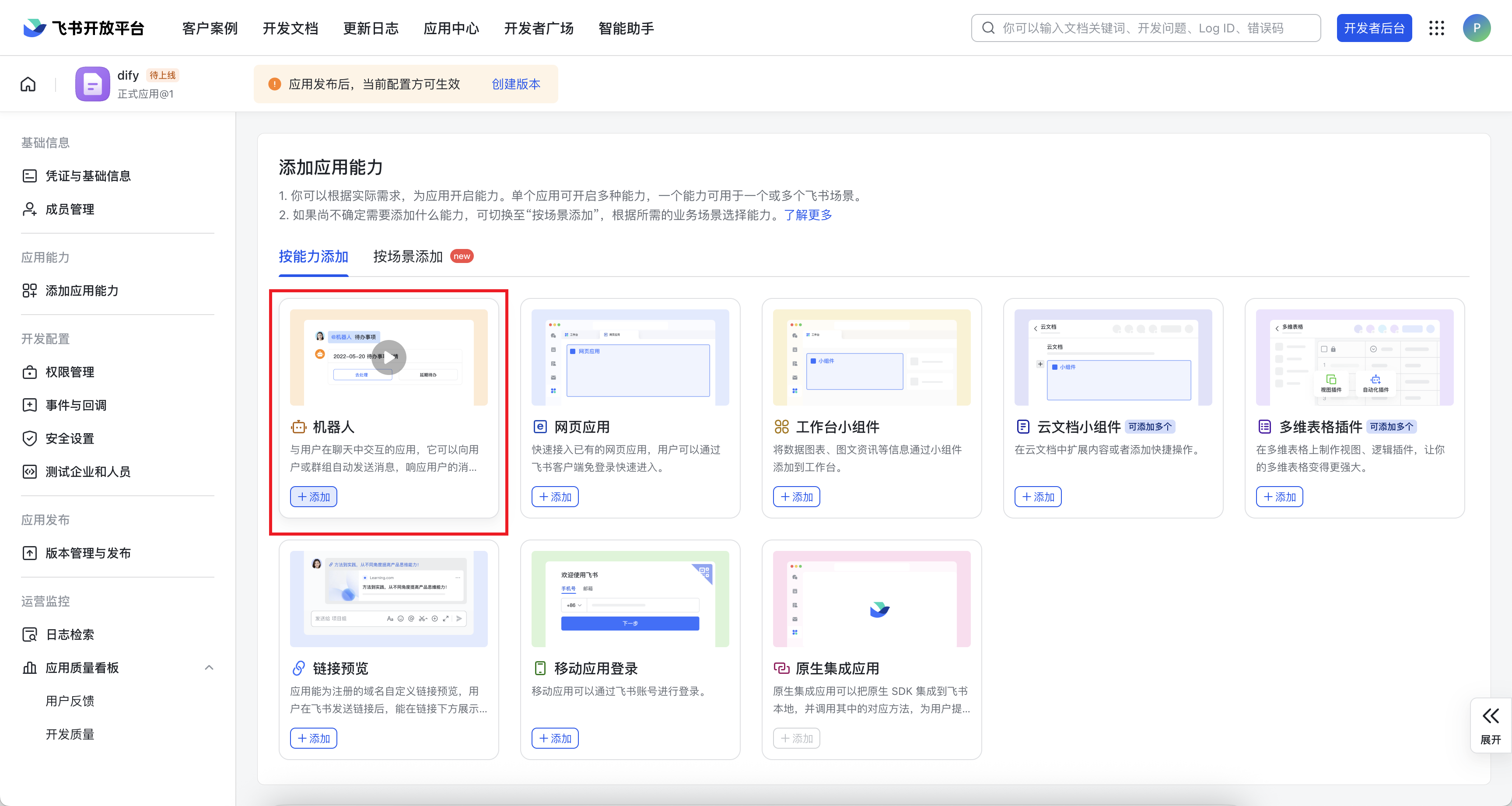This screenshot has height=806, width=1512.
Task: Collapse the 应用质量看板 section chevron
Action: point(209,667)
